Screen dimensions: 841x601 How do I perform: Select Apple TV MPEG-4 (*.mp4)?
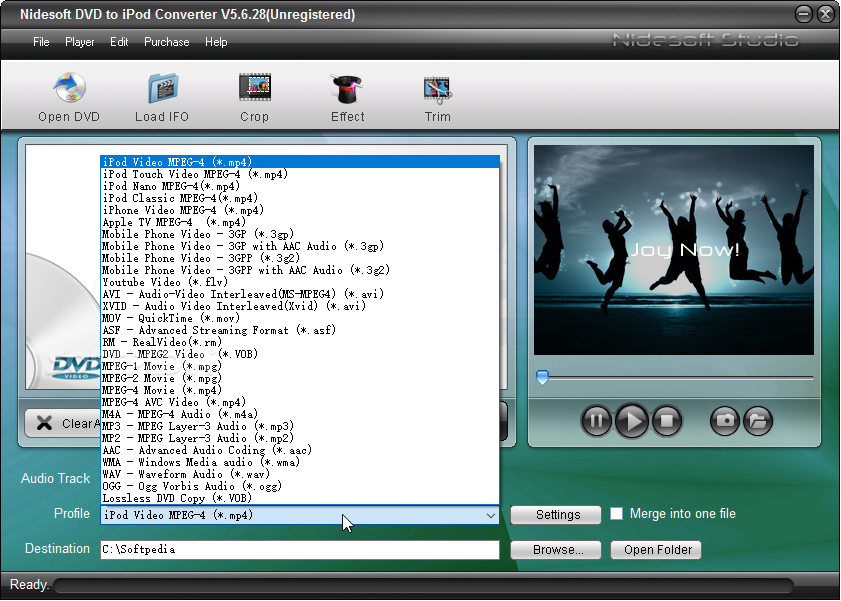click(x=300, y=222)
